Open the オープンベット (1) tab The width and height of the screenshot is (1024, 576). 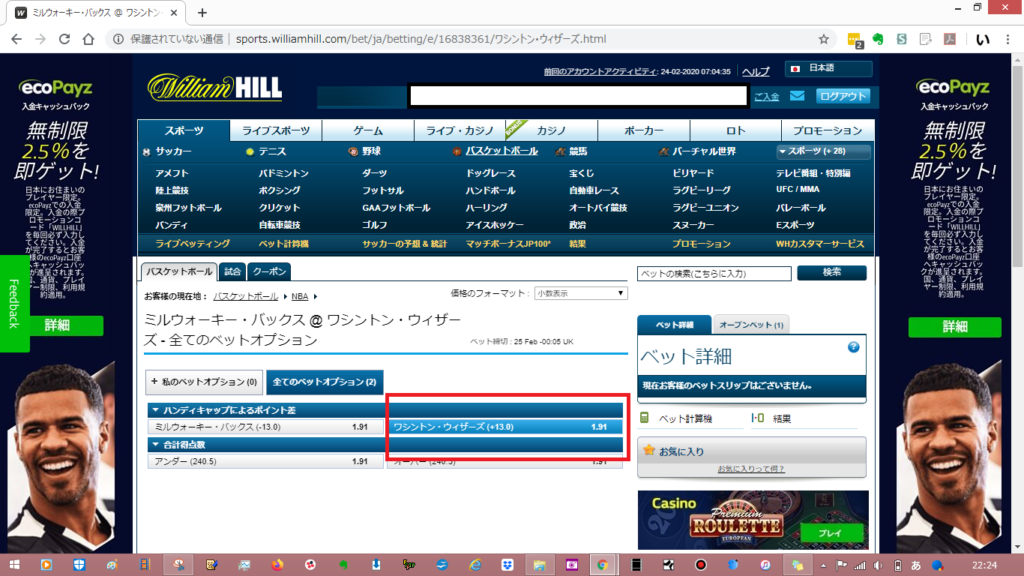coord(751,325)
